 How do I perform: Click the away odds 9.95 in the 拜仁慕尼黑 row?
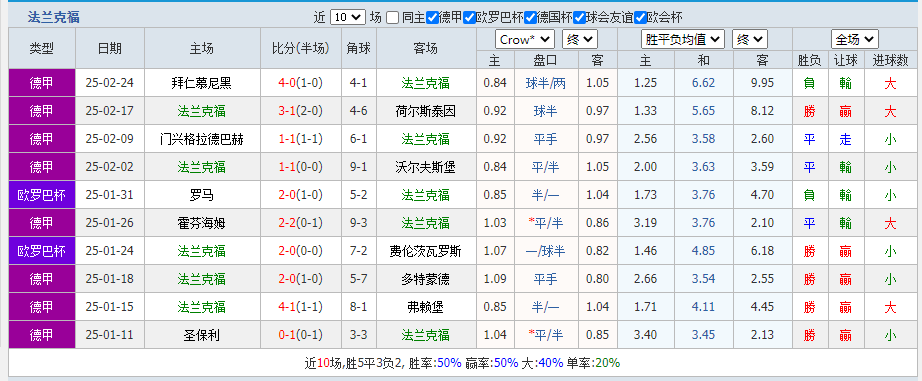pos(763,83)
